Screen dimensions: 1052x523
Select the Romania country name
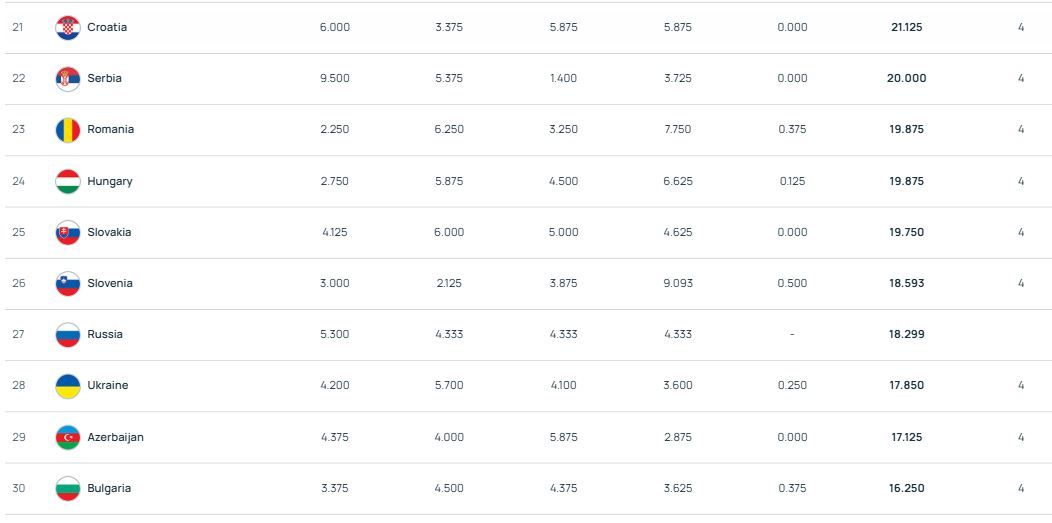(x=110, y=130)
